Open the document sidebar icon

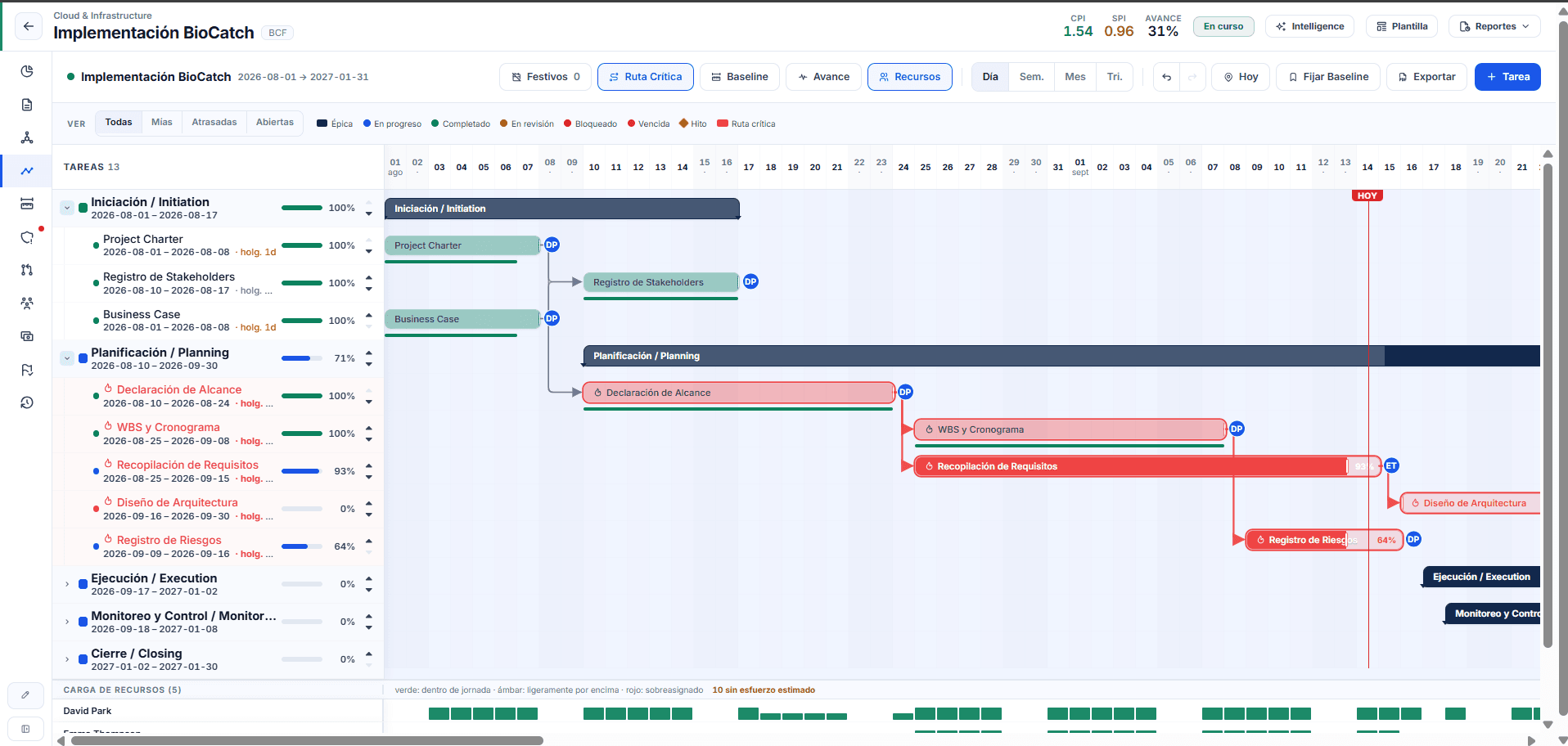point(27,105)
